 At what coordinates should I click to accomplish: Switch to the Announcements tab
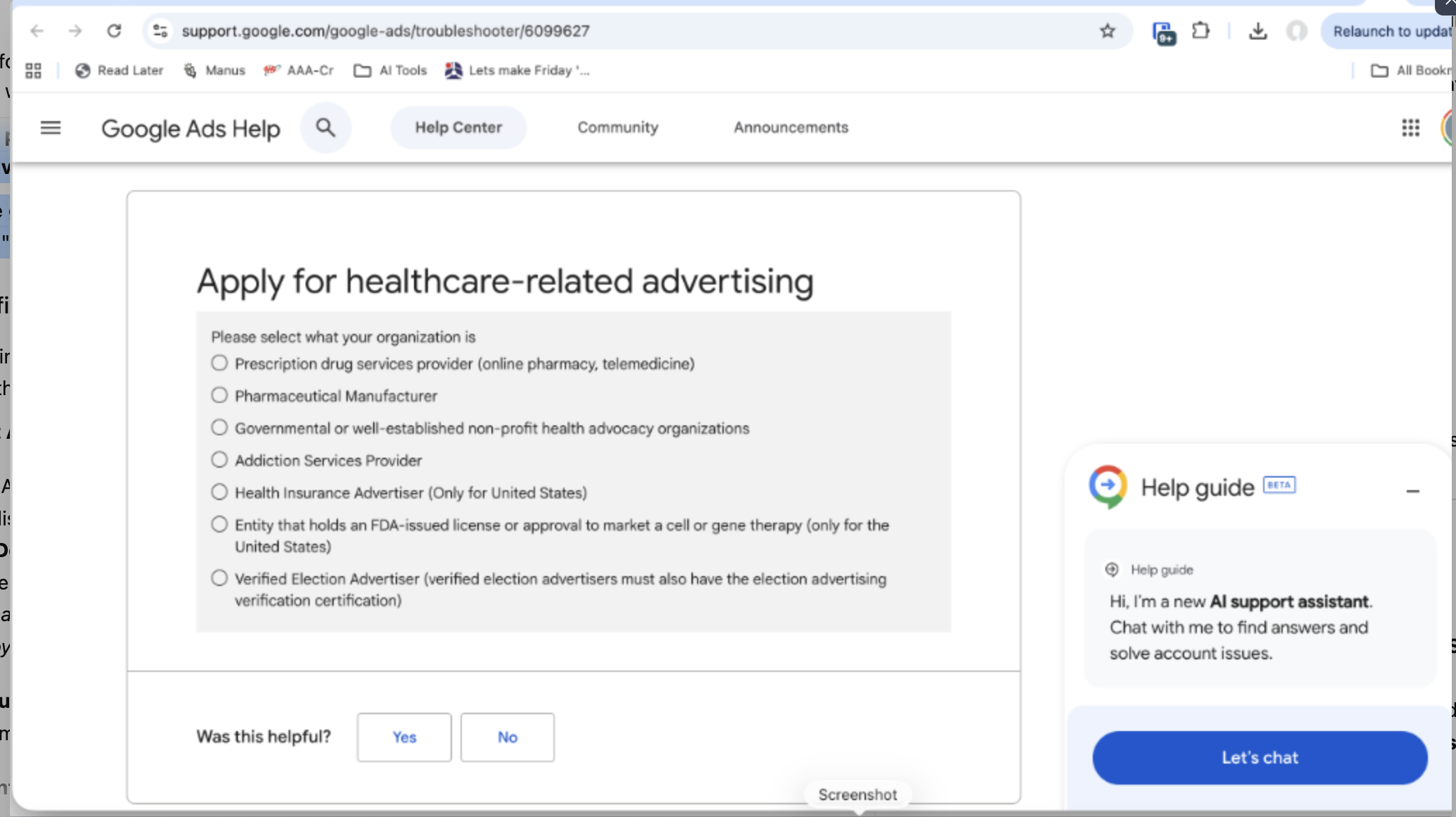point(791,127)
